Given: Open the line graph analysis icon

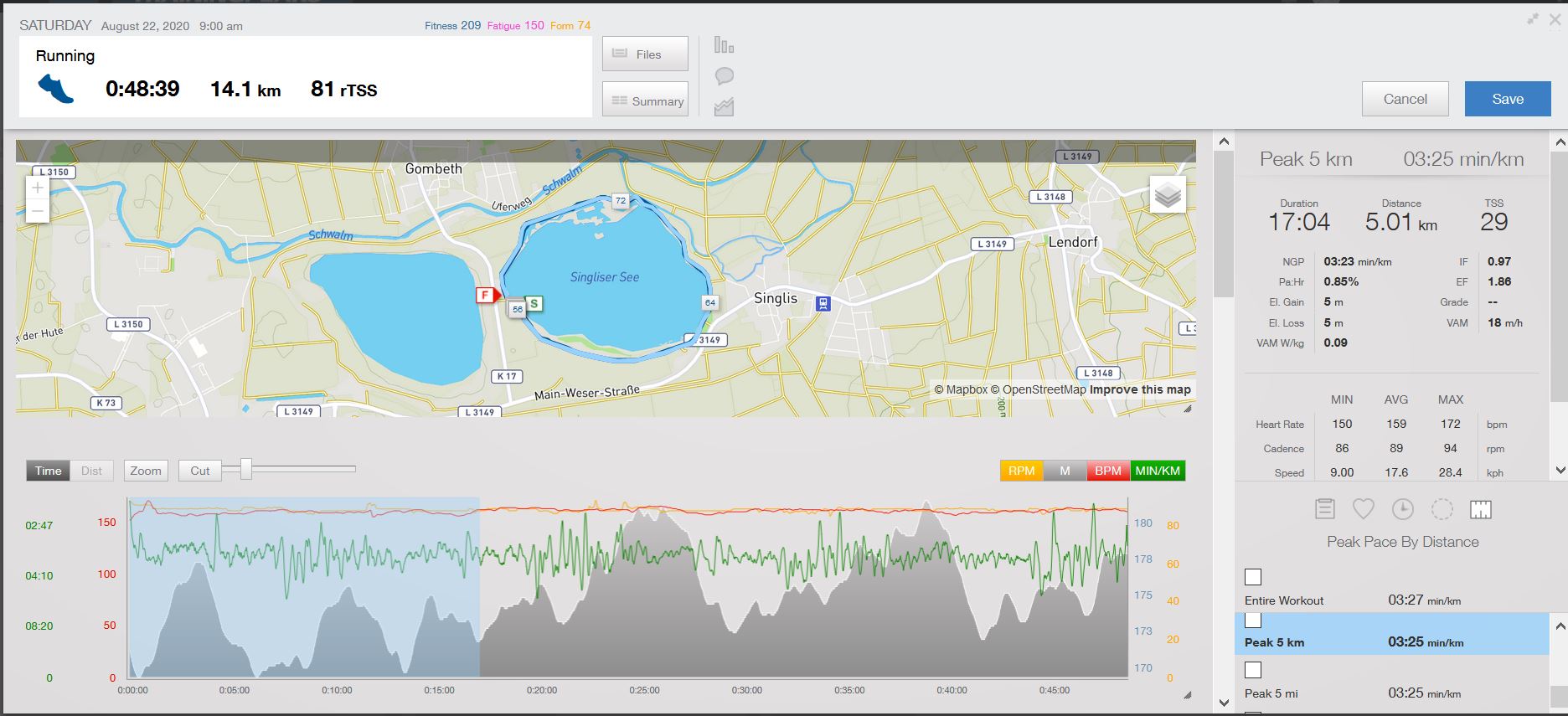Looking at the screenshot, I should coord(724,107).
